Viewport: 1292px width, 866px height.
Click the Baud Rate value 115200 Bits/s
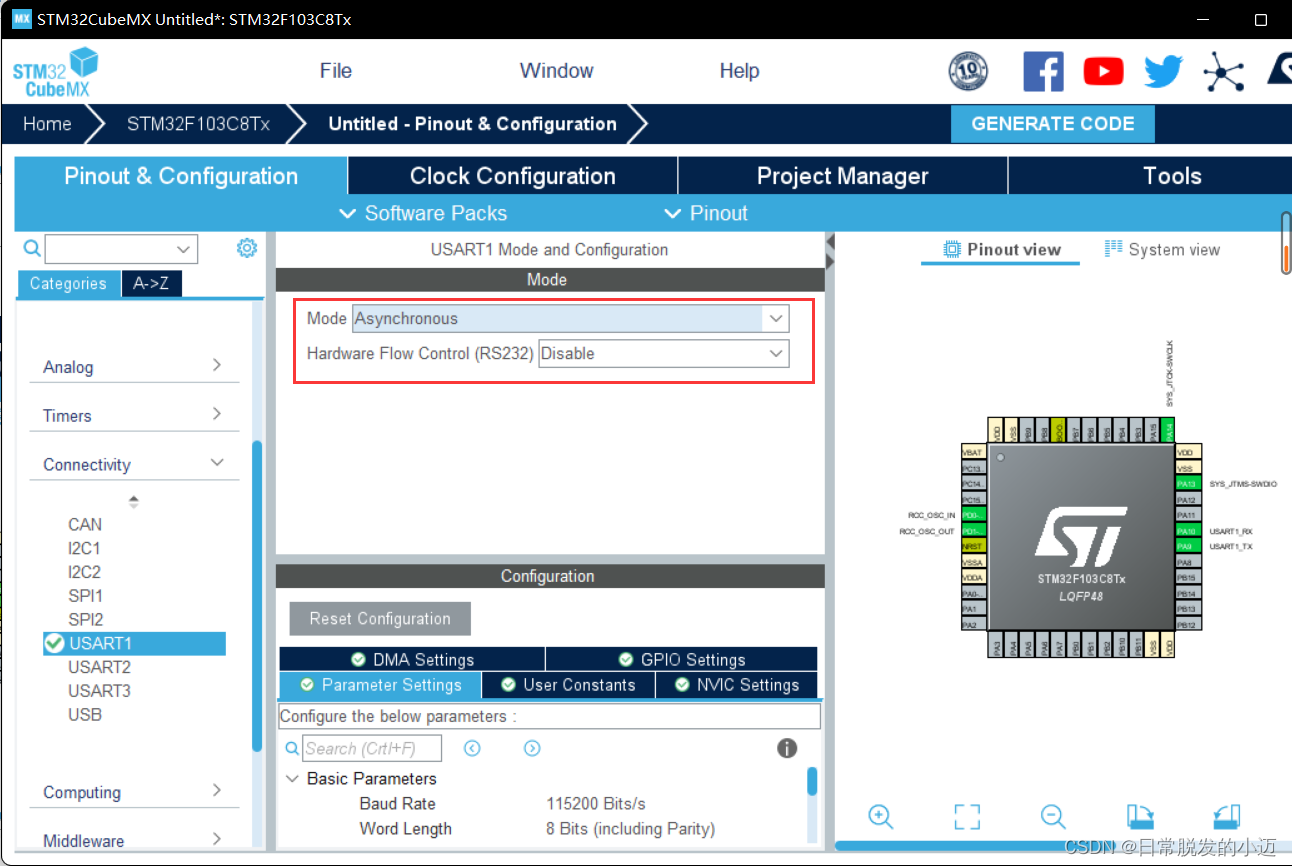596,804
